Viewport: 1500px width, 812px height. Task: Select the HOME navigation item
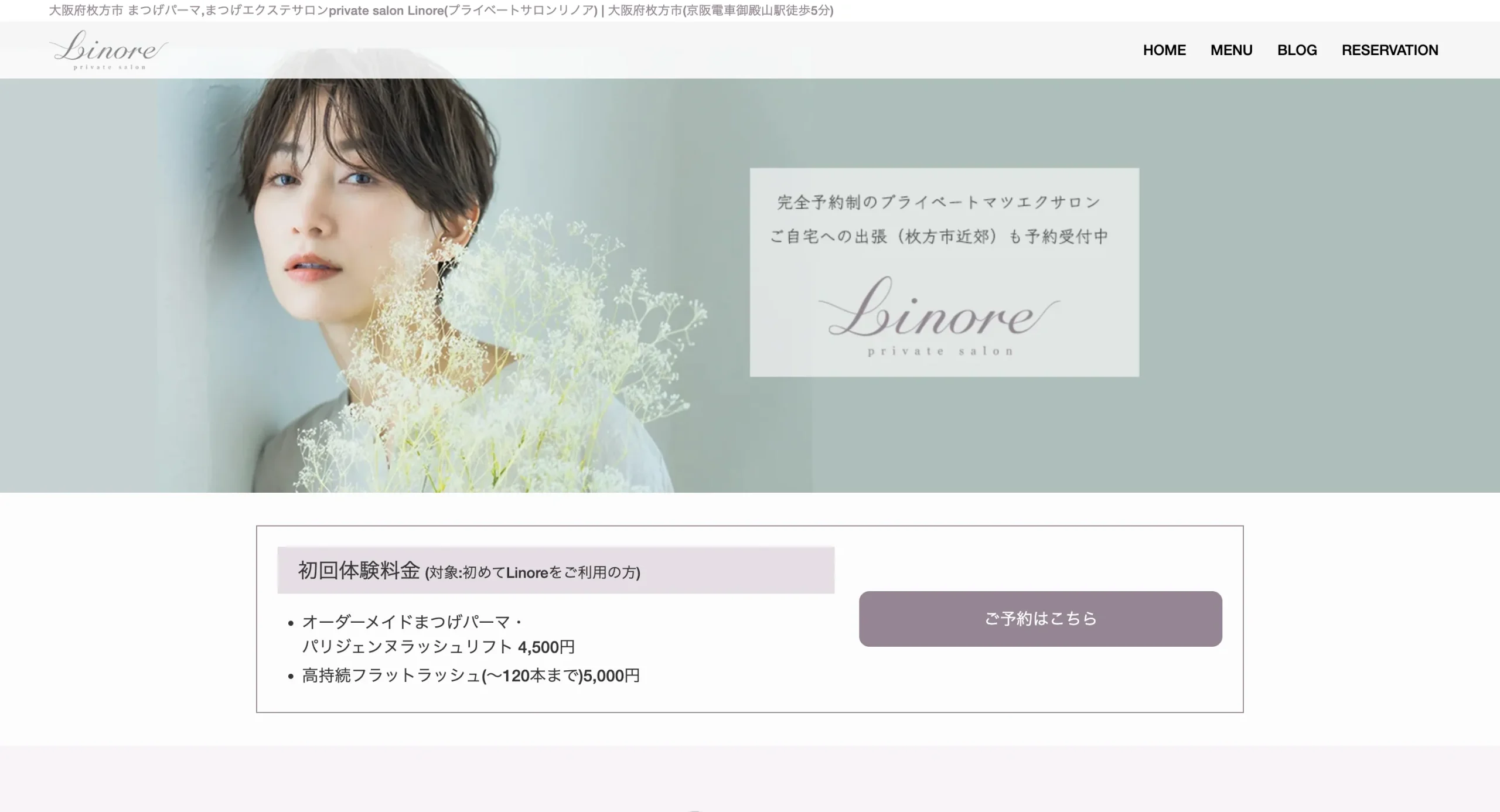tap(1164, 50)
